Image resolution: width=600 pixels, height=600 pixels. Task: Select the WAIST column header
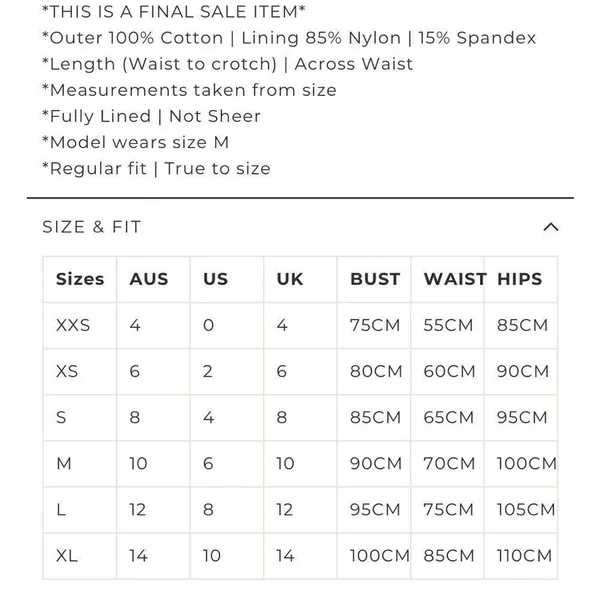(455, 279)
